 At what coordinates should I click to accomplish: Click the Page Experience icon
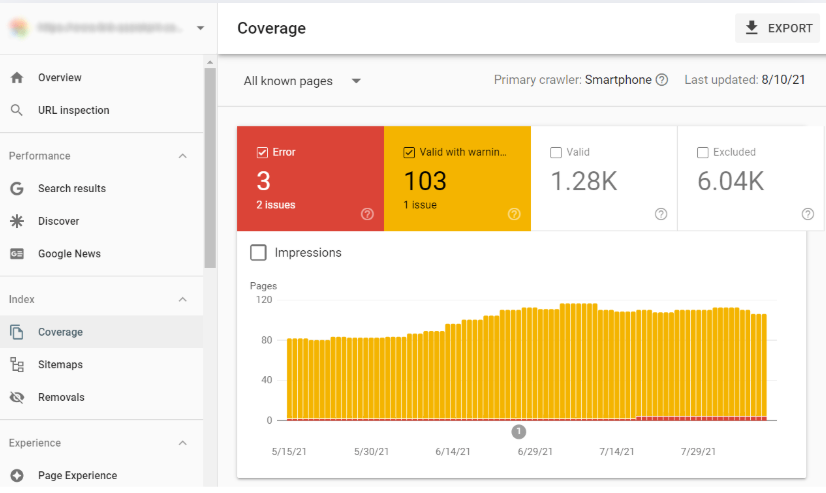click(x=17, y=476)
